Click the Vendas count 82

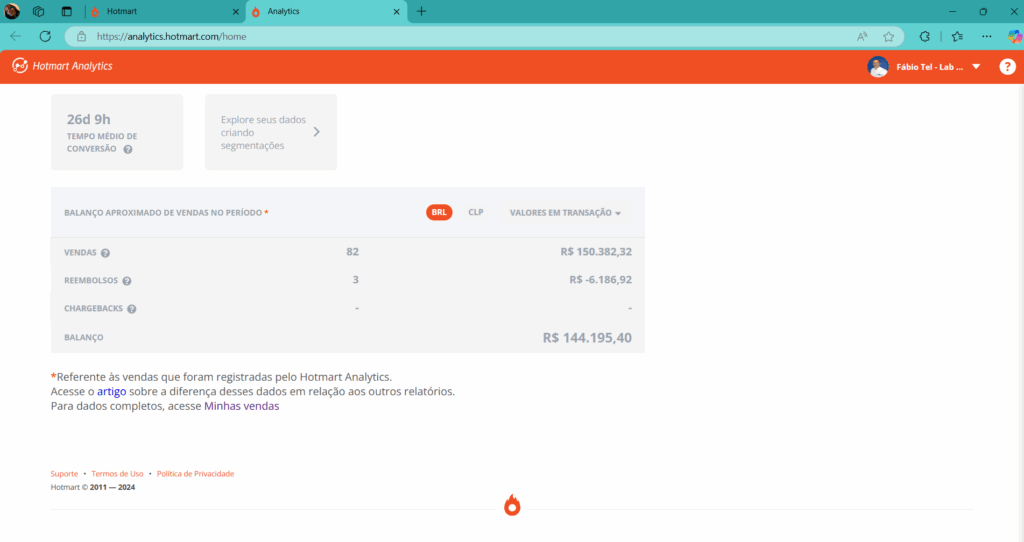point(353,251)
